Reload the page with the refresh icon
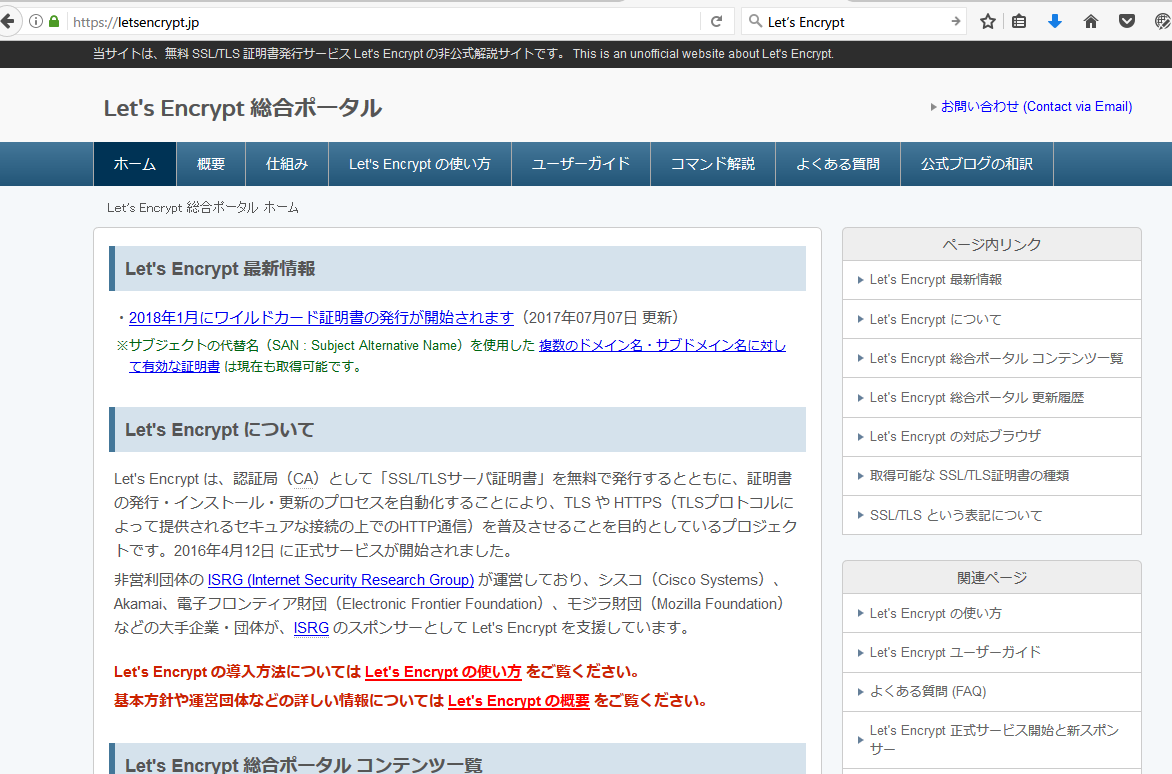The height and width of the screenshot is (774, 1172). pos(716,21)
